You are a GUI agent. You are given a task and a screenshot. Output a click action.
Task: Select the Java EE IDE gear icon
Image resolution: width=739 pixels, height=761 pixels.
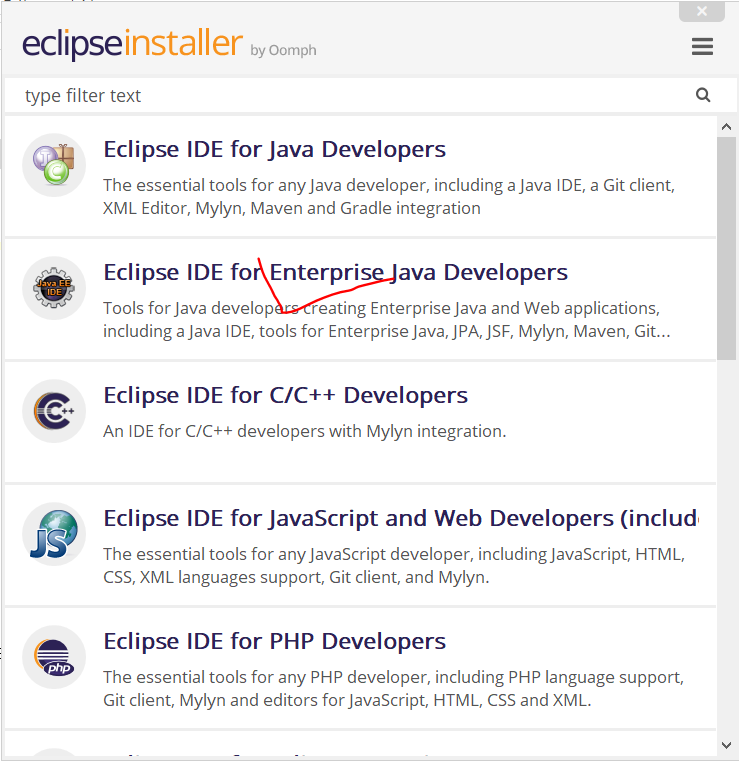54,288
